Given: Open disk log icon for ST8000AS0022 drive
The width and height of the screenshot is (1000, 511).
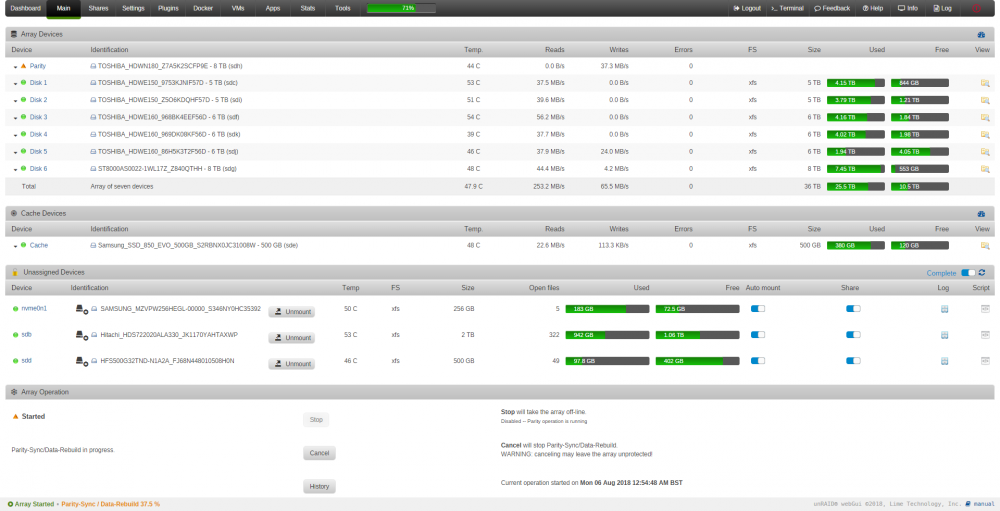Looking at the screenshot, I should pos(93,168).
